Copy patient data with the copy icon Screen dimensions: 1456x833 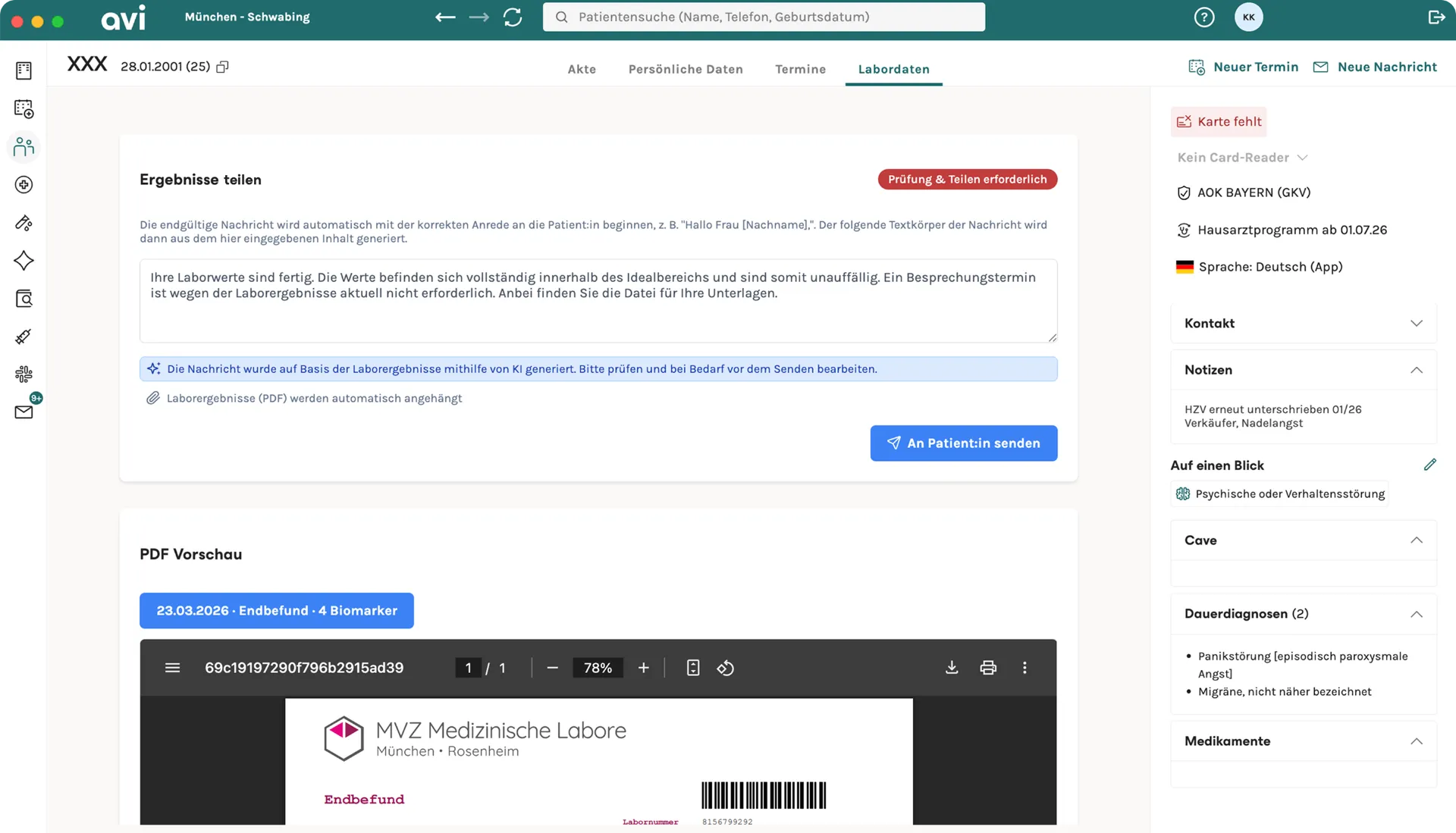(x=222, y=67)
